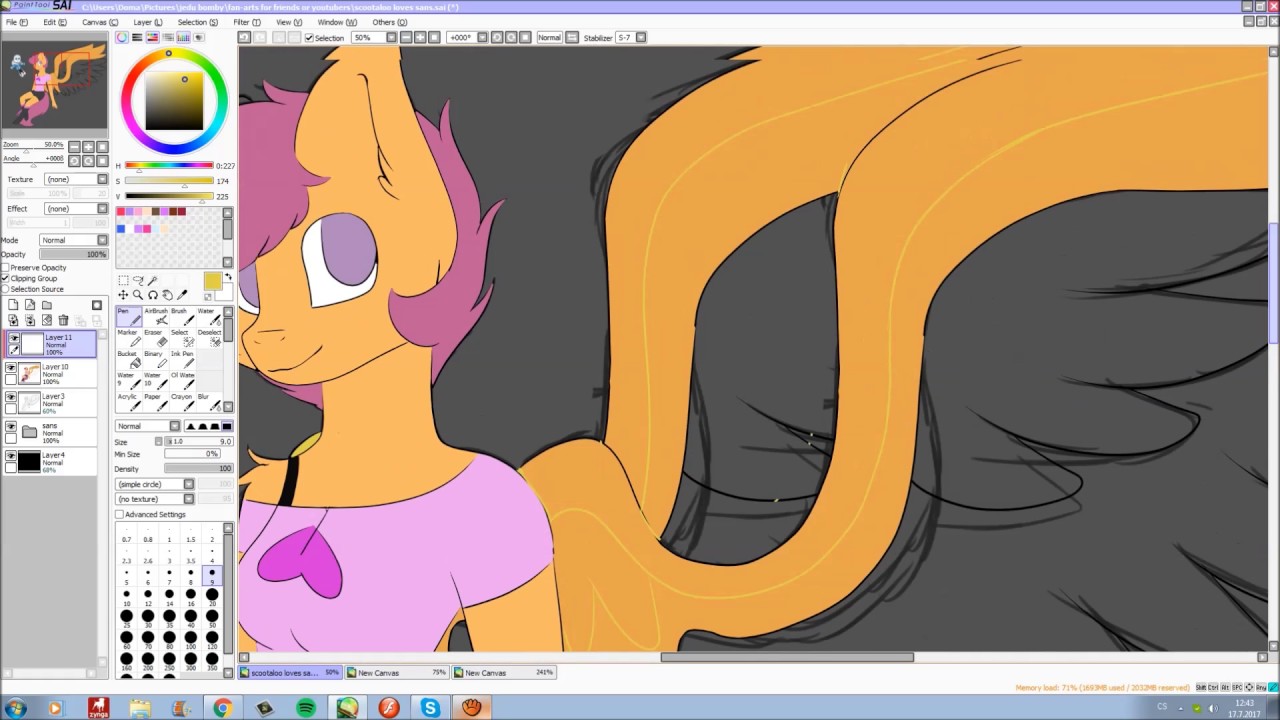Open the 50% zoom dropdown in toolbar
The height and width of the screenshot is (720, 1280).
click(374, 38)
